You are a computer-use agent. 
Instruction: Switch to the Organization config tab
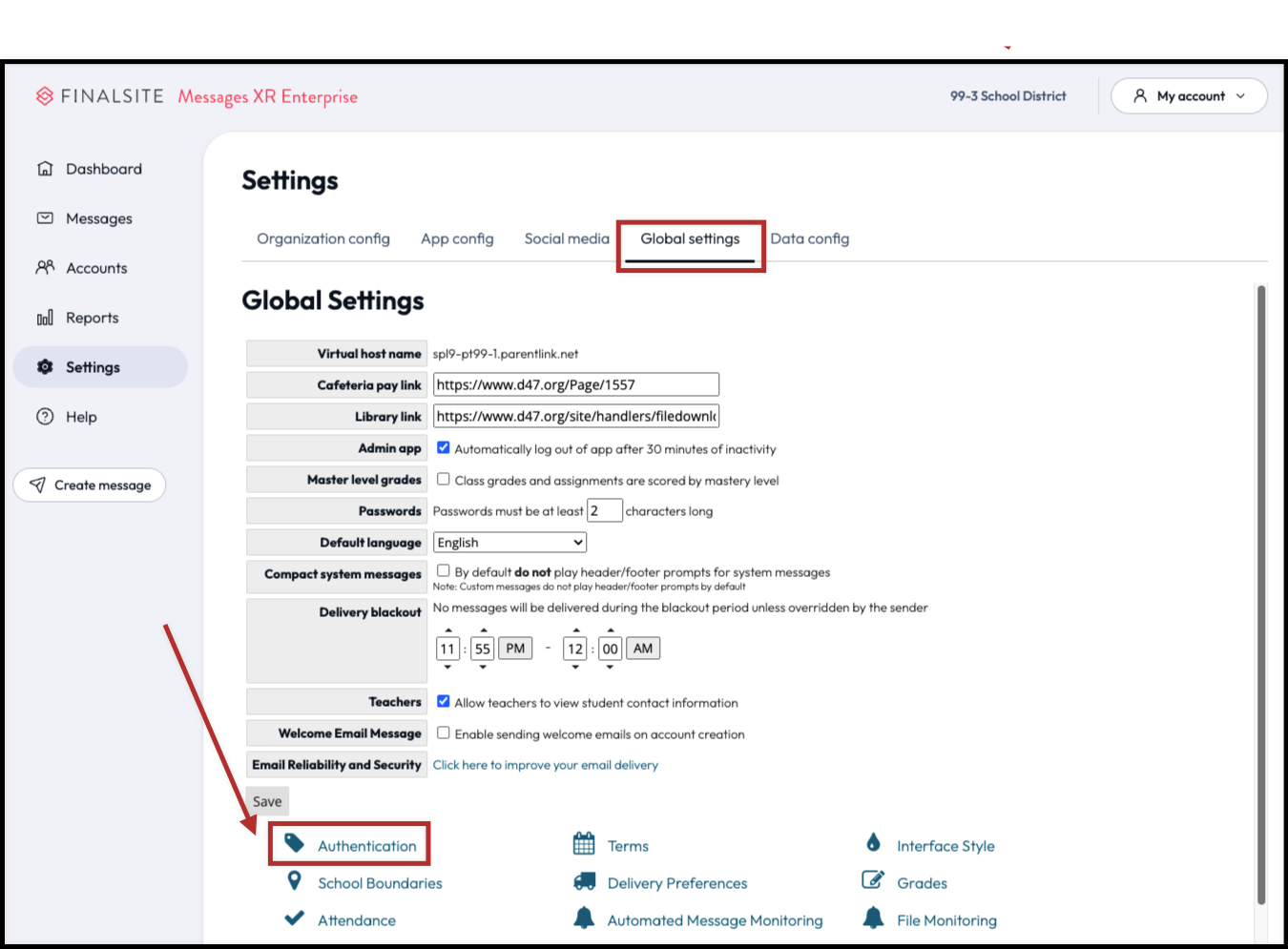[322, 238]
